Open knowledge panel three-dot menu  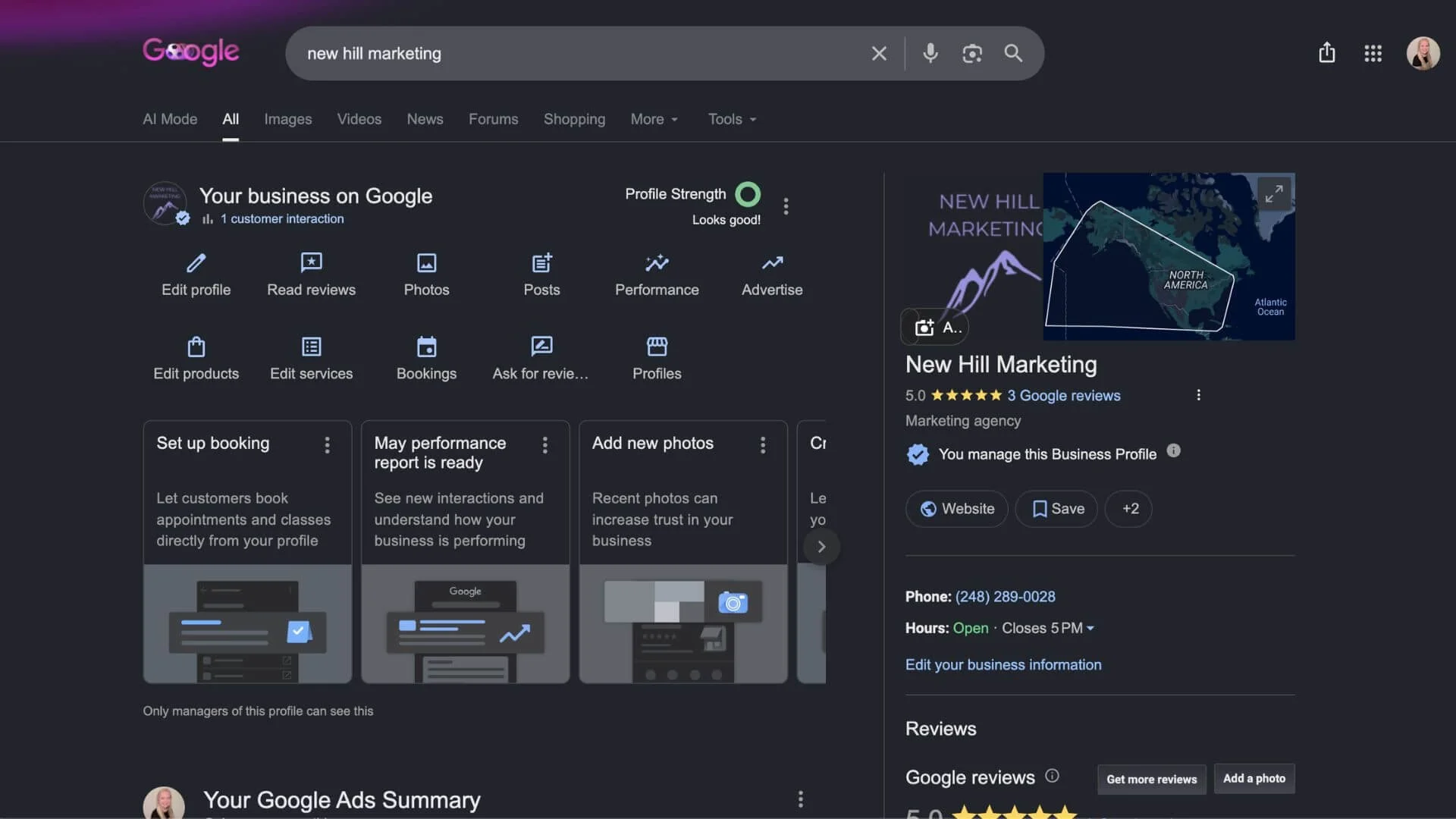(1198, 395)
